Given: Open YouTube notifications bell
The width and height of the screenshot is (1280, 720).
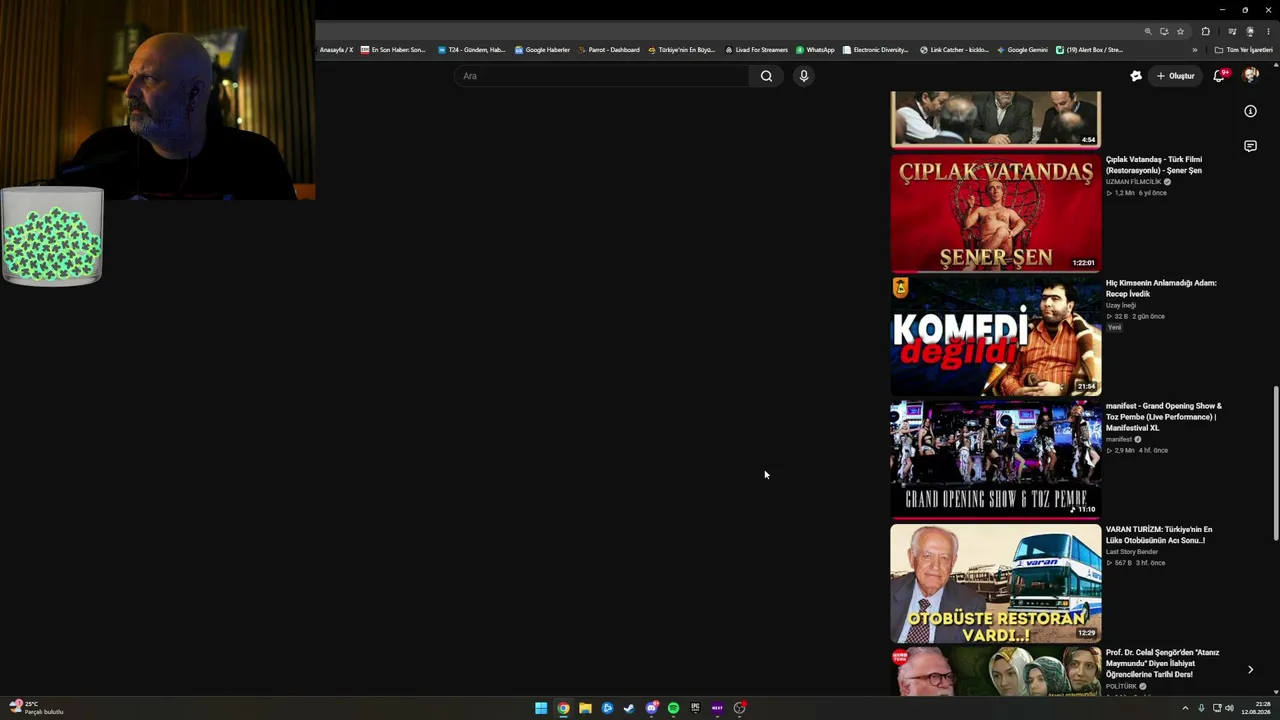Looking at the screenshot, I should (1219, 76).
